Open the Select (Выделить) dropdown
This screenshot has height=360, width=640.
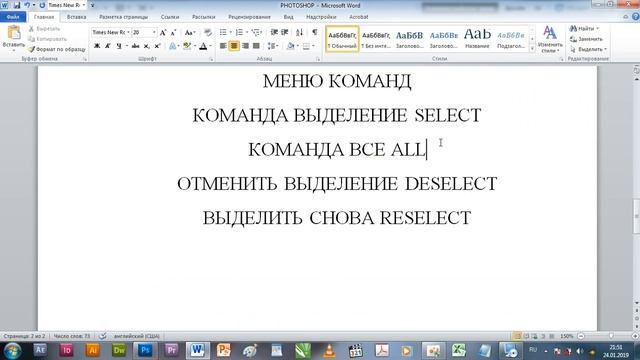(588, 49)
